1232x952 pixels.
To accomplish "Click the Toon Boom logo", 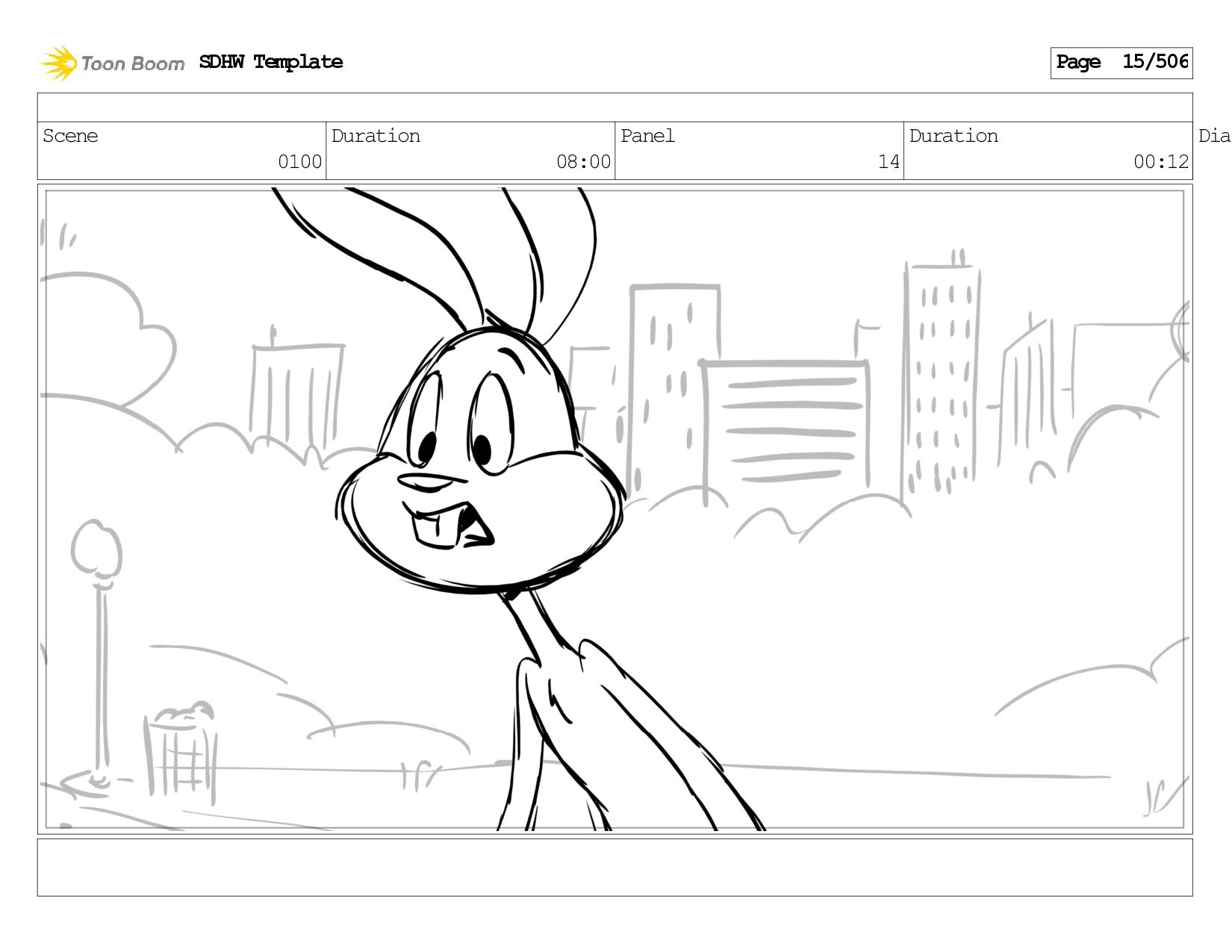I will coord(112,63).
